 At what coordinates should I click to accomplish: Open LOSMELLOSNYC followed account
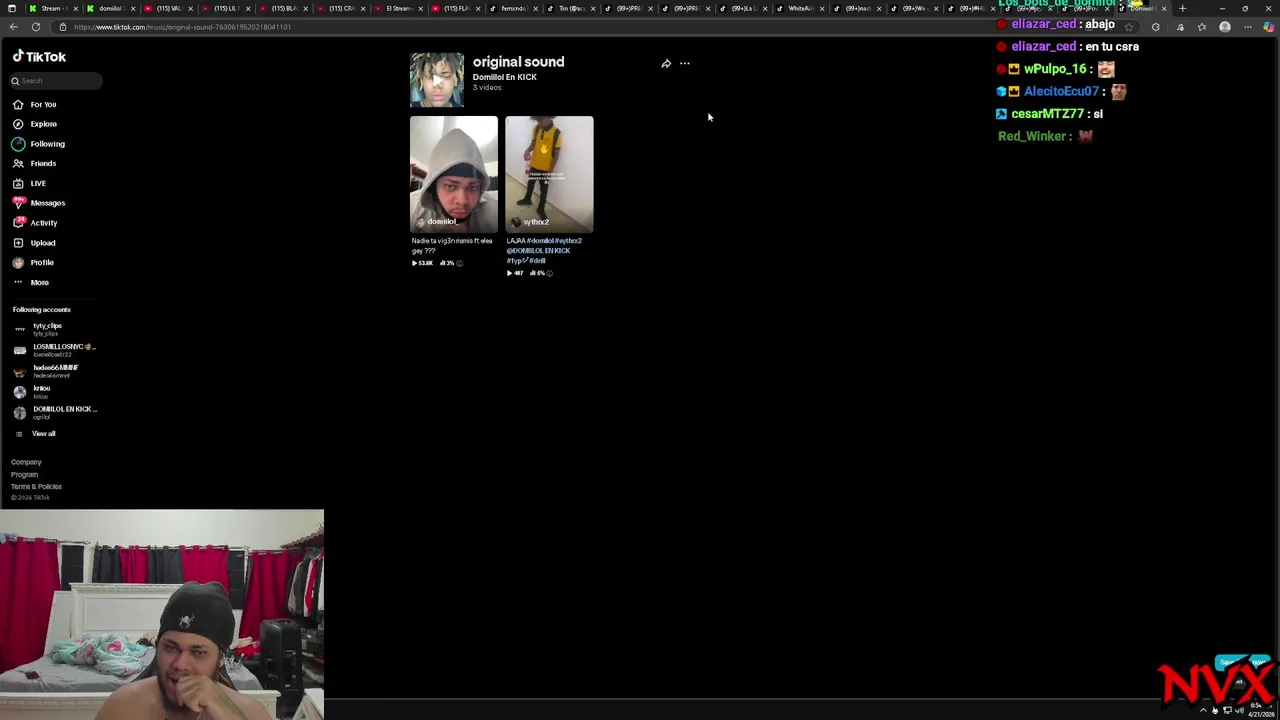pyautogui.click(x=55, y=350)
